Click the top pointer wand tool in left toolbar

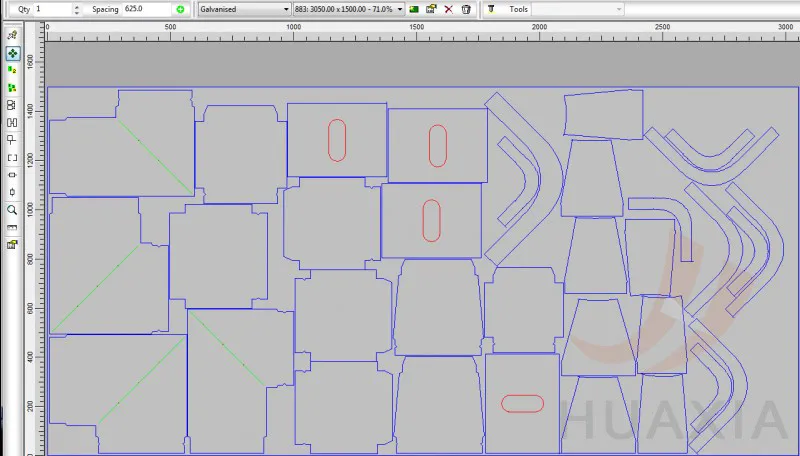click(12, 35)
